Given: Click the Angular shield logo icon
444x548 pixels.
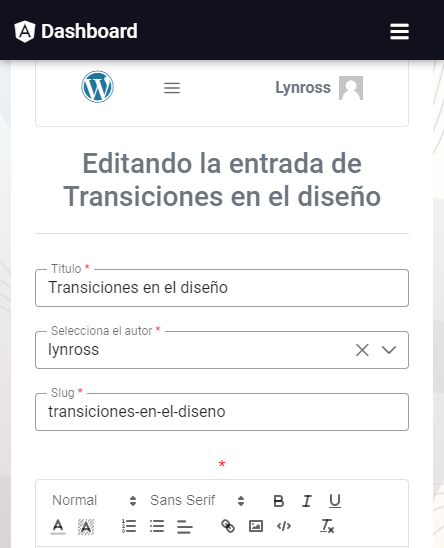Looking at the screenshot, I should [24, 31].
